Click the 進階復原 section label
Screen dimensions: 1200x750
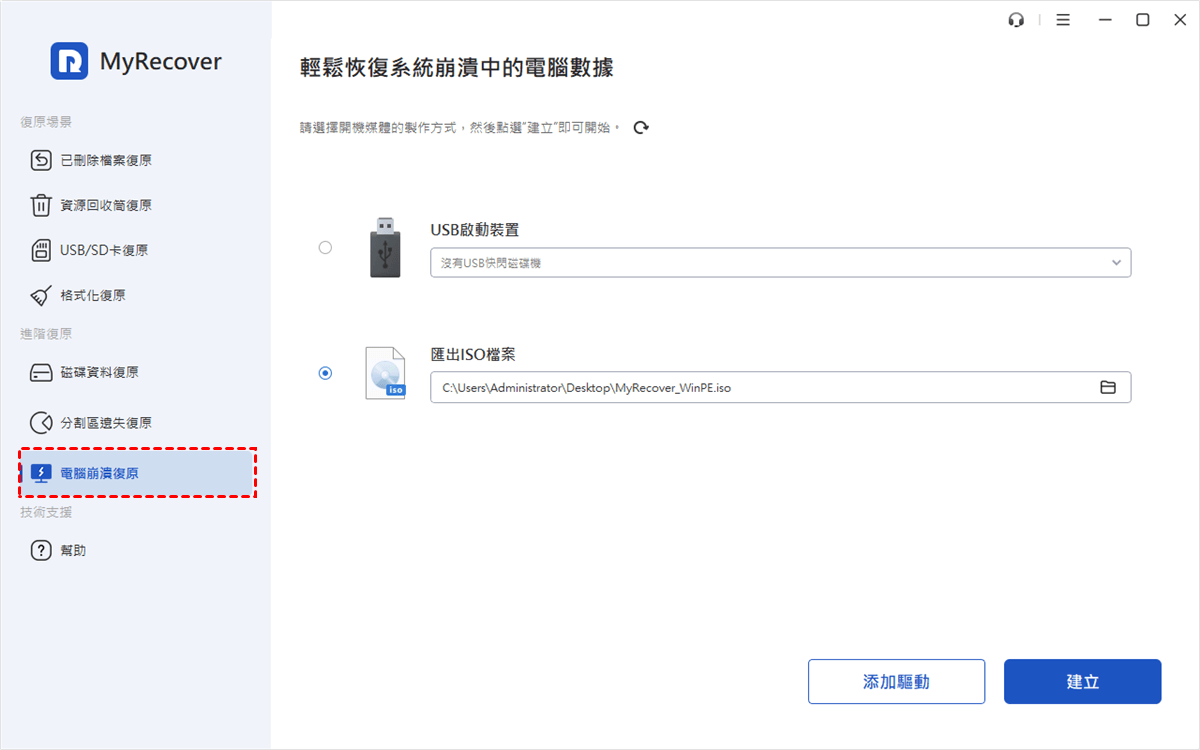(x=46, y=334)
